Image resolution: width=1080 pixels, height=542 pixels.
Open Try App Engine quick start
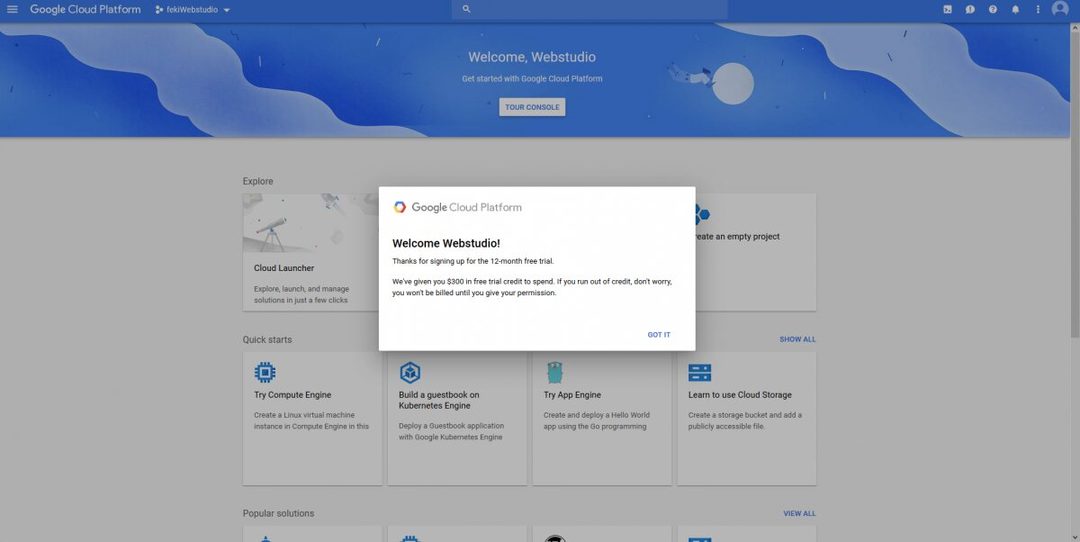(x=602, y=419)
